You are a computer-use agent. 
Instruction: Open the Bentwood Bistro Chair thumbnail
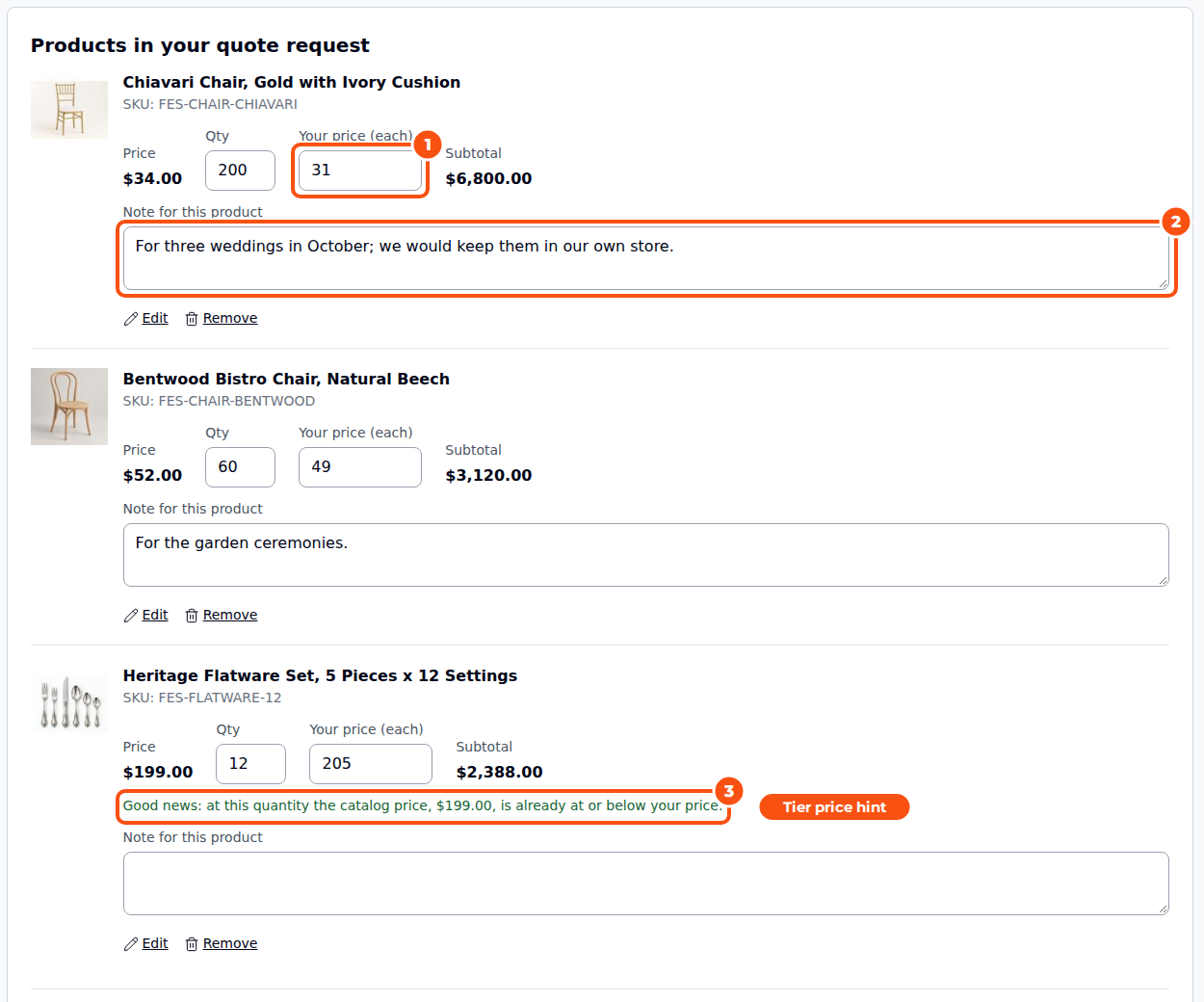(69, 407)
